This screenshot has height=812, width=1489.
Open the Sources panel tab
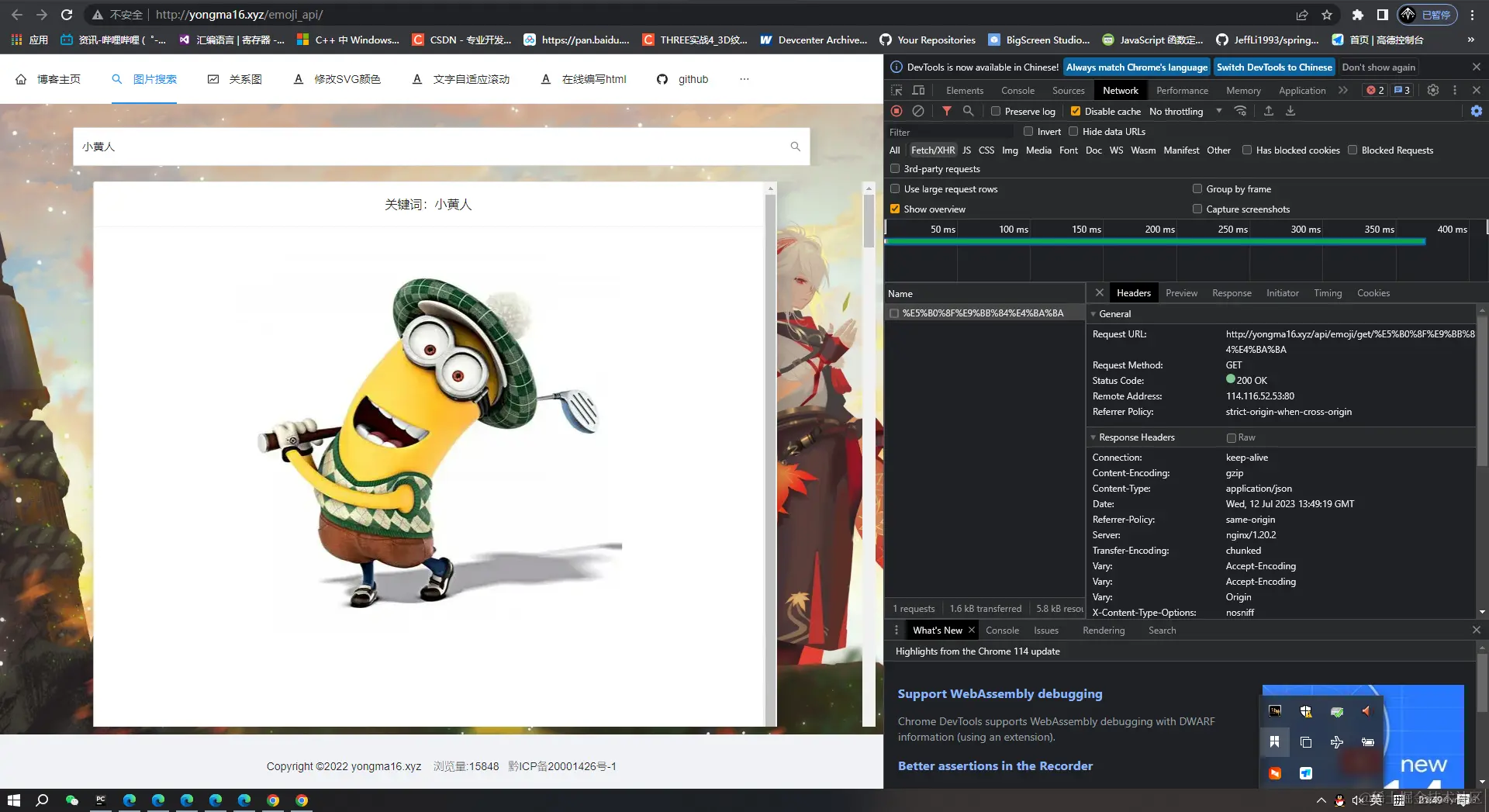tap(1069, 91)
